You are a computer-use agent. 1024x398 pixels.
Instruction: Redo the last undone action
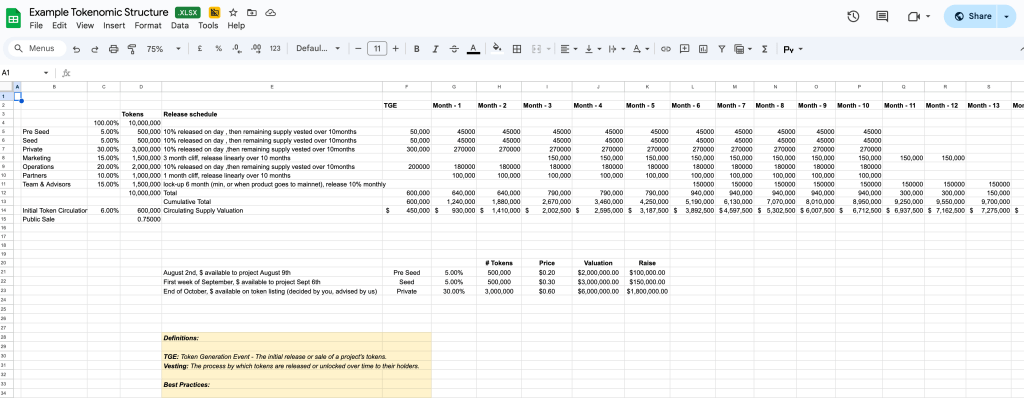click(x=95, y=48)
